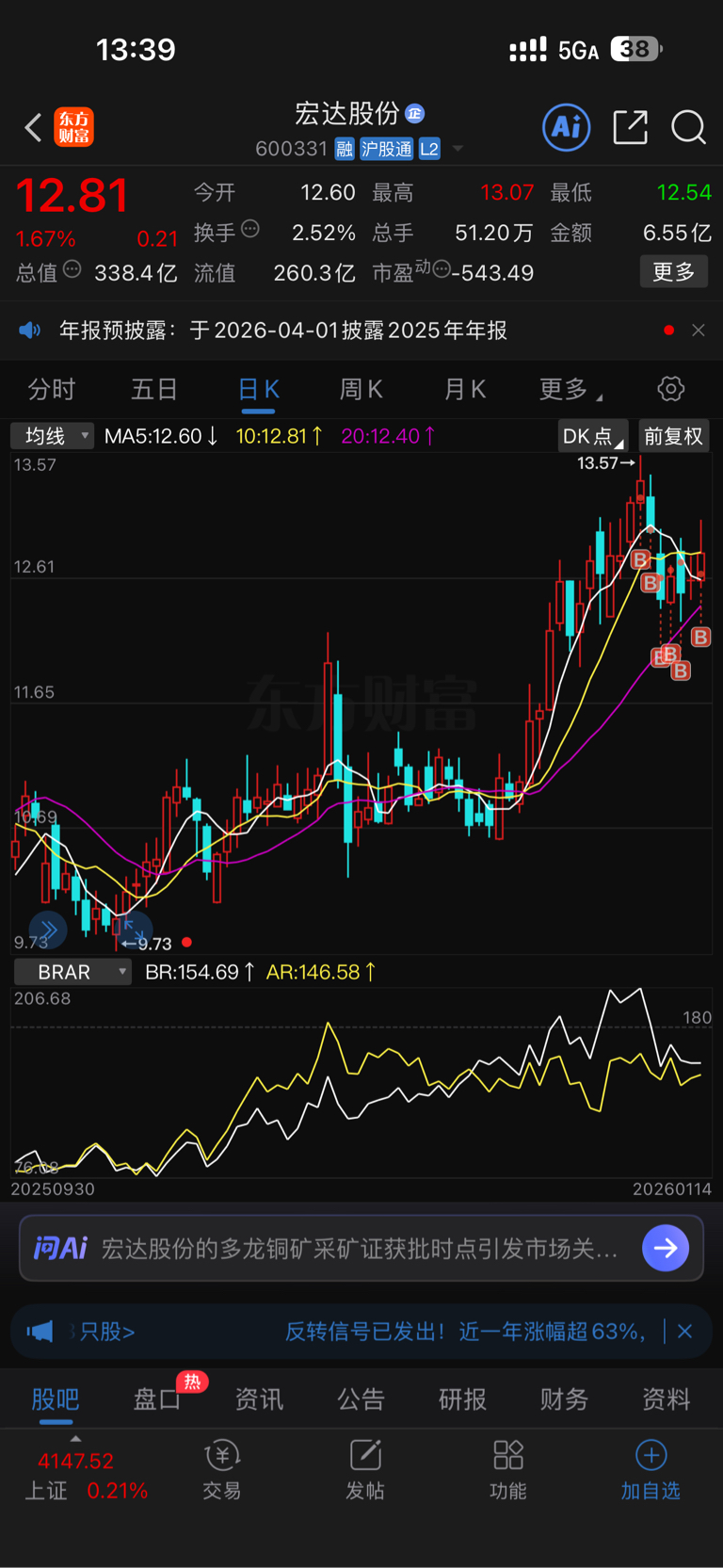Tap the B marker below the candles at chart's right edge
This screenshot has width=723, height=1568.
tap(700, 638)
